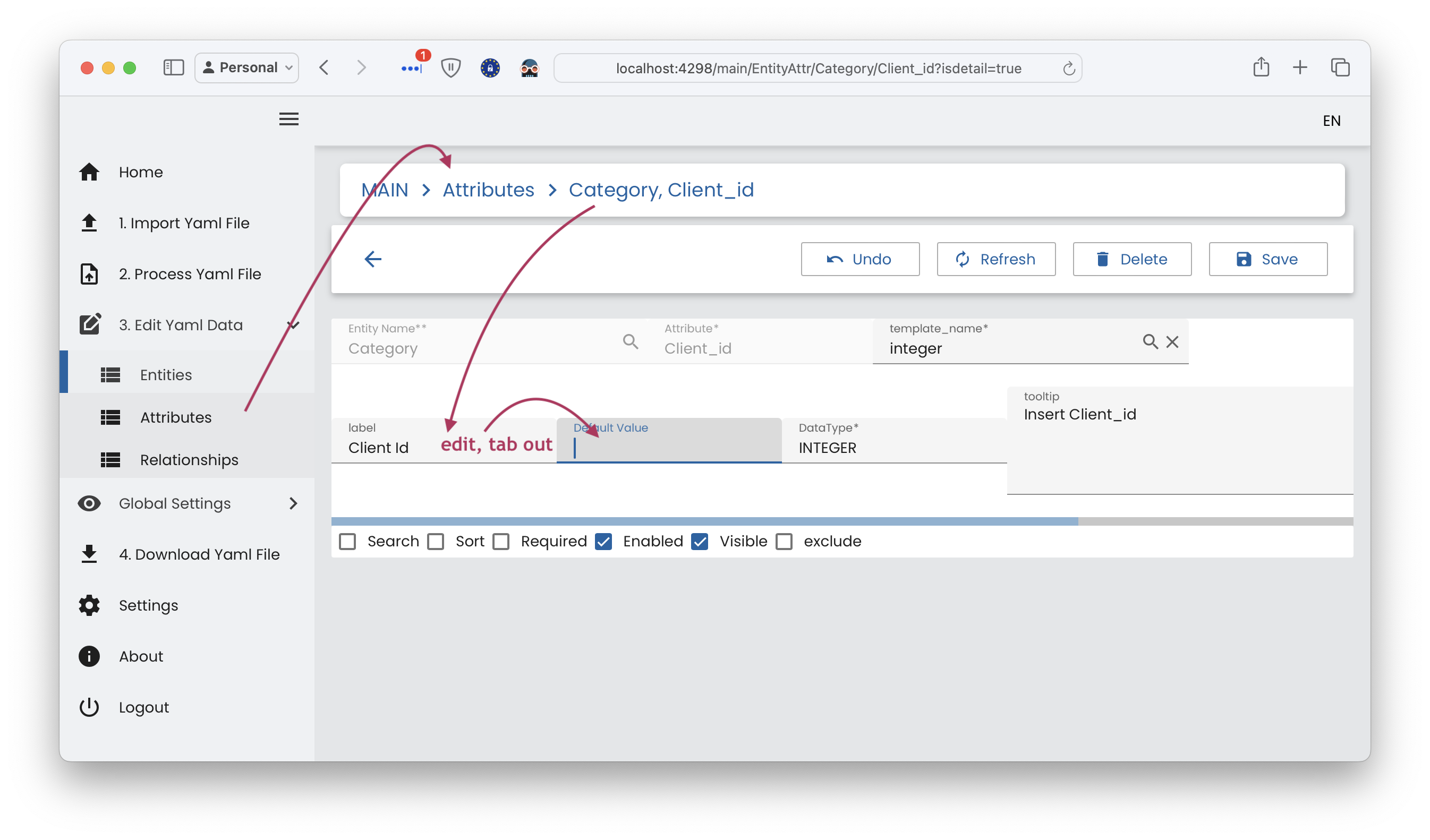Screen dimensions: 1430x840
Task: Click the browser forward chevron
Action: click(x=361, y=68)
